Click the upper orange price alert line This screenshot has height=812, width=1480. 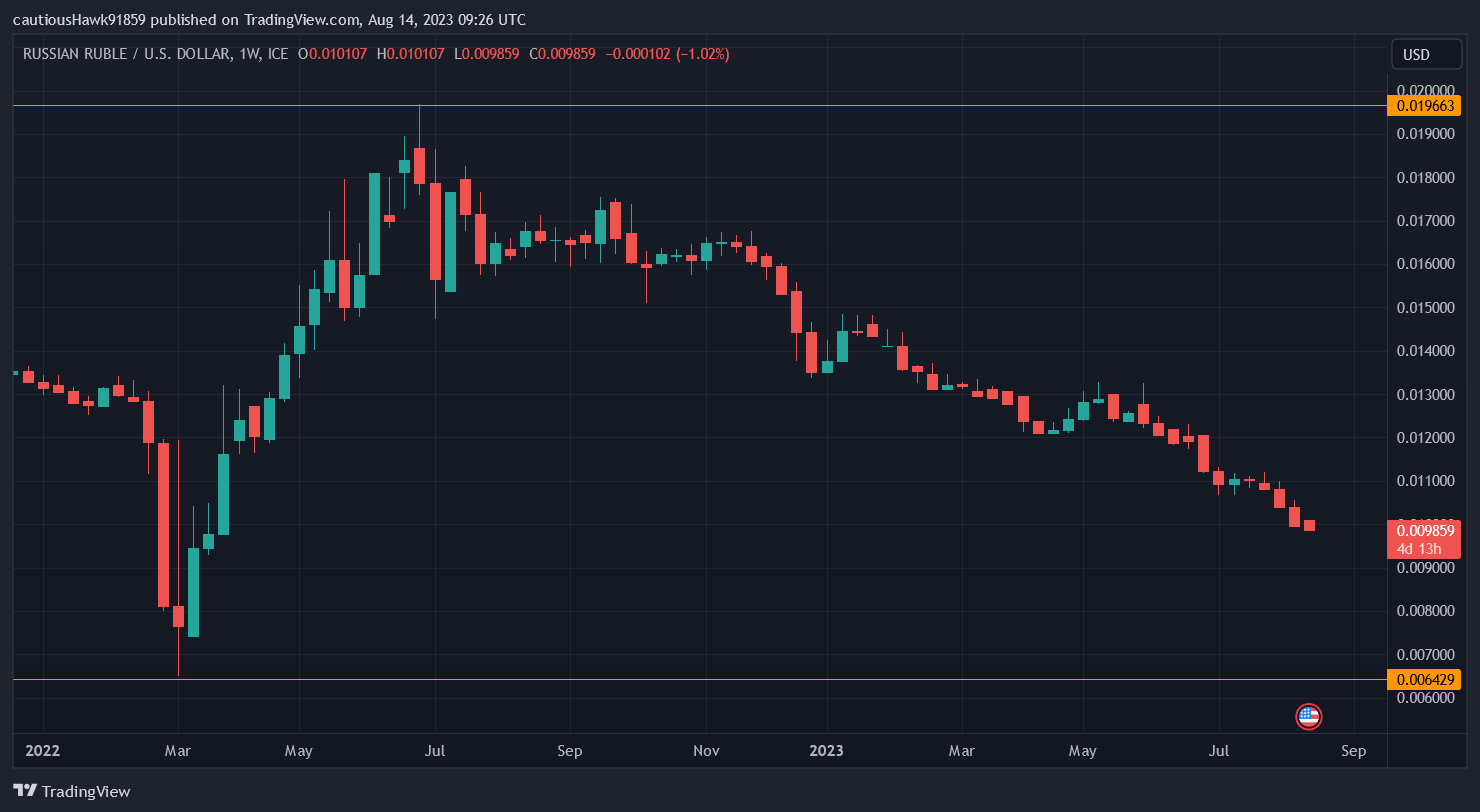700,104
